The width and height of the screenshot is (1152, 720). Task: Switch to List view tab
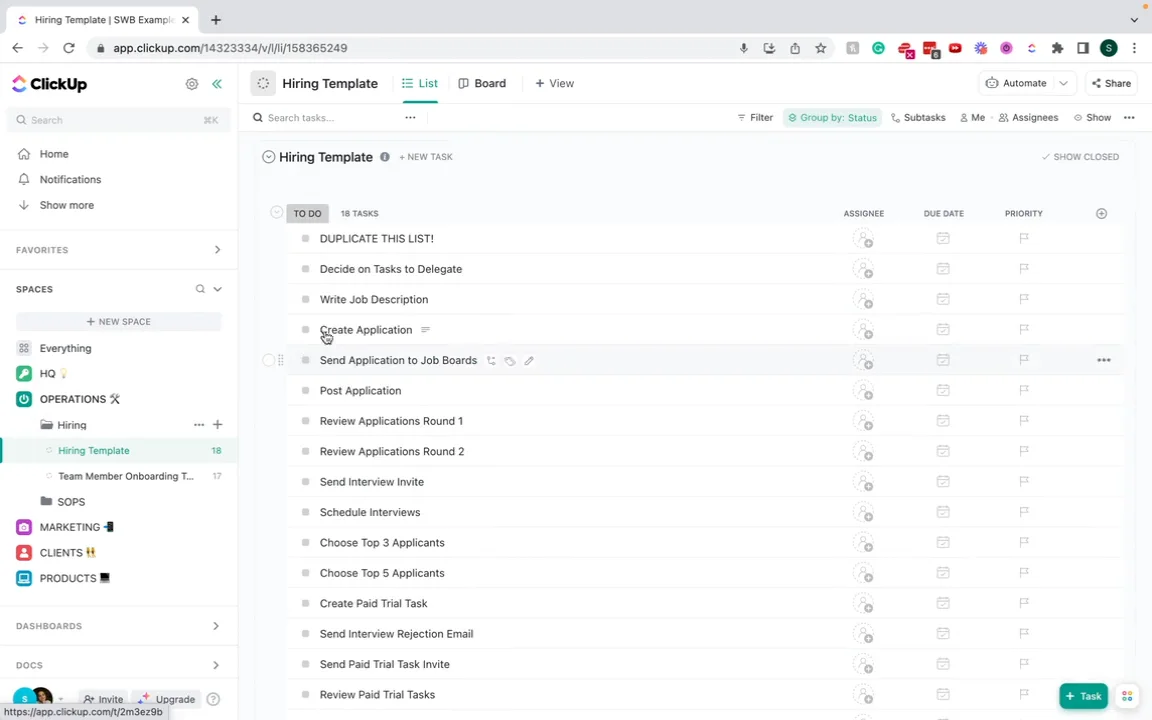[420, 83]
